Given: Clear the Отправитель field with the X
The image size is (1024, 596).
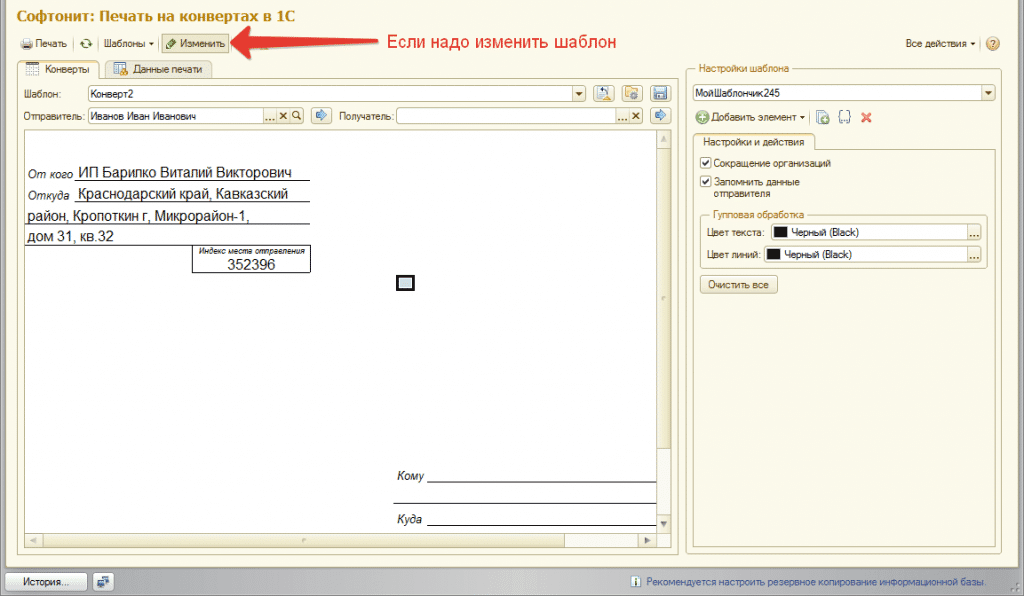Looking at the screenshot, I should pyautogui.click(x=283, y=116).
